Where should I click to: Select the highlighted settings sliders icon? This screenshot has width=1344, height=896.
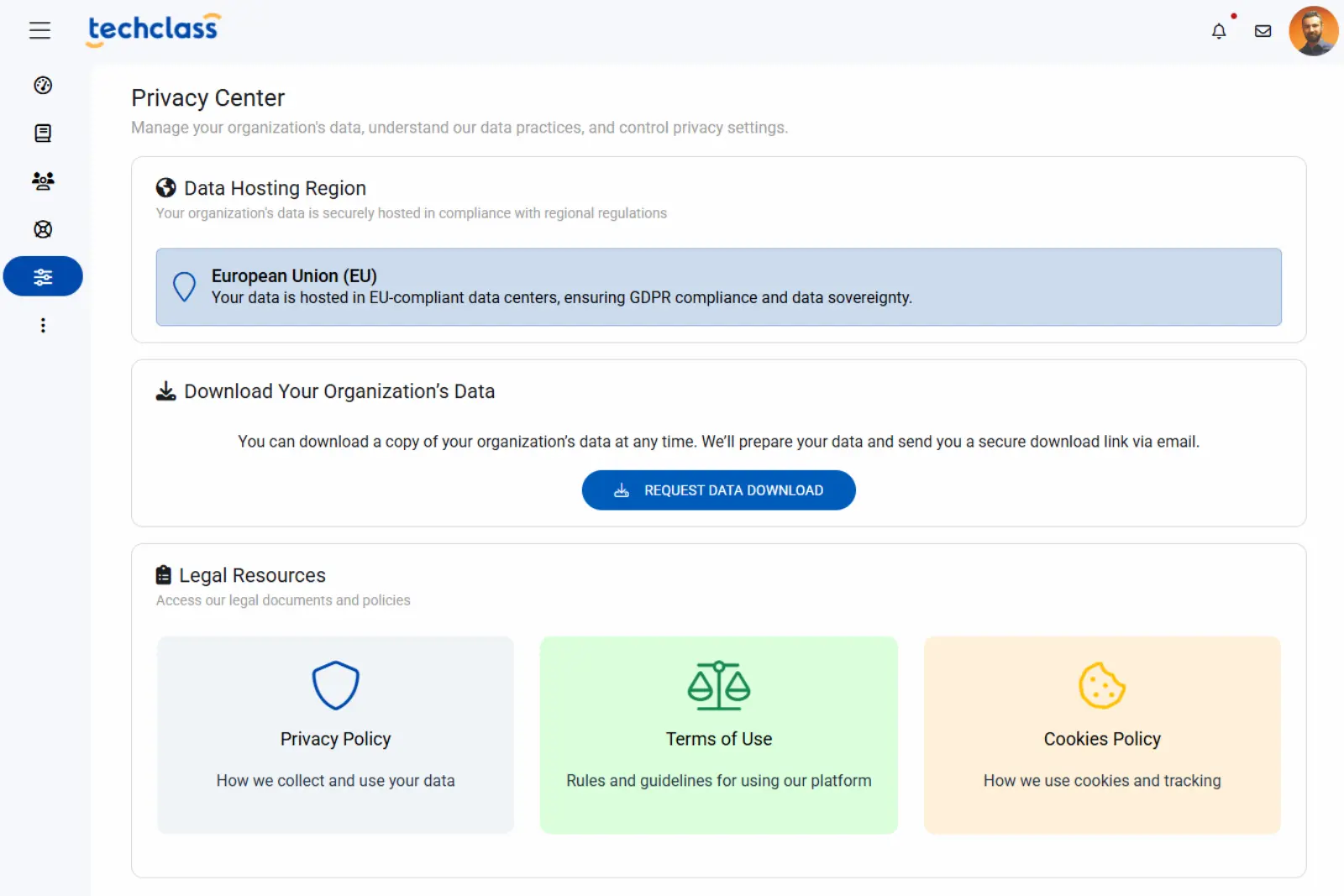[x=42, y=275]
